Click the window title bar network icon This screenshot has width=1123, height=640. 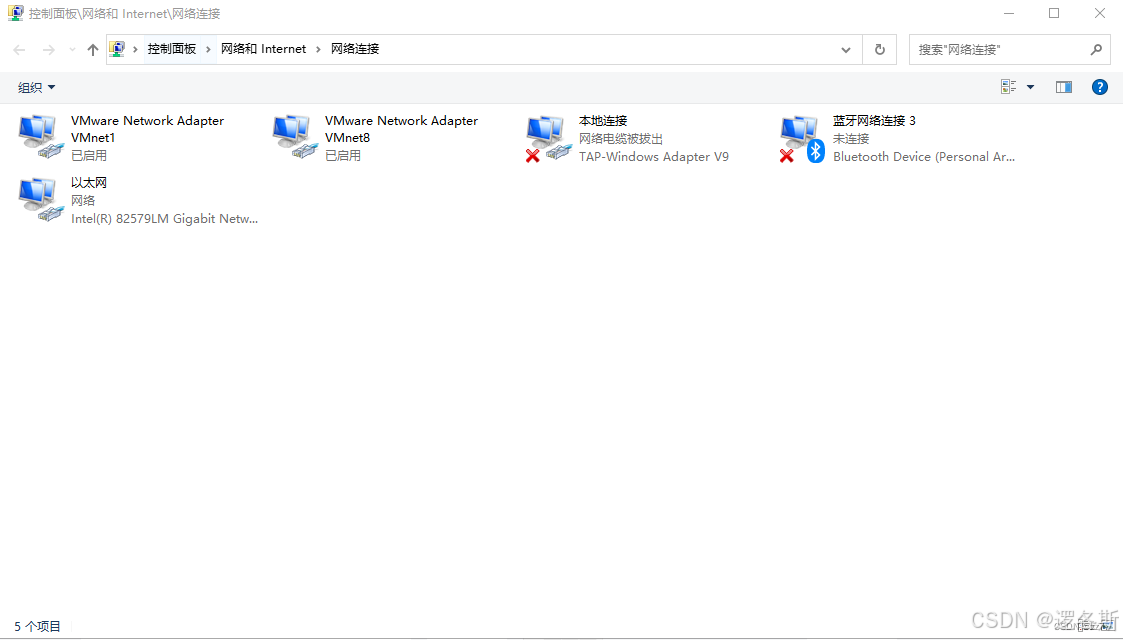pos(15,13)
